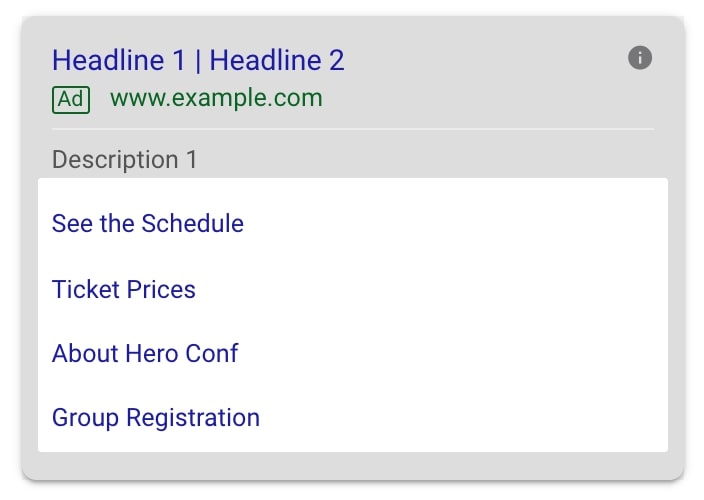This screenshot has height=500, width=704.
Task: Click the word Conf in About Hero Conf
Action: tap(212, 353)
